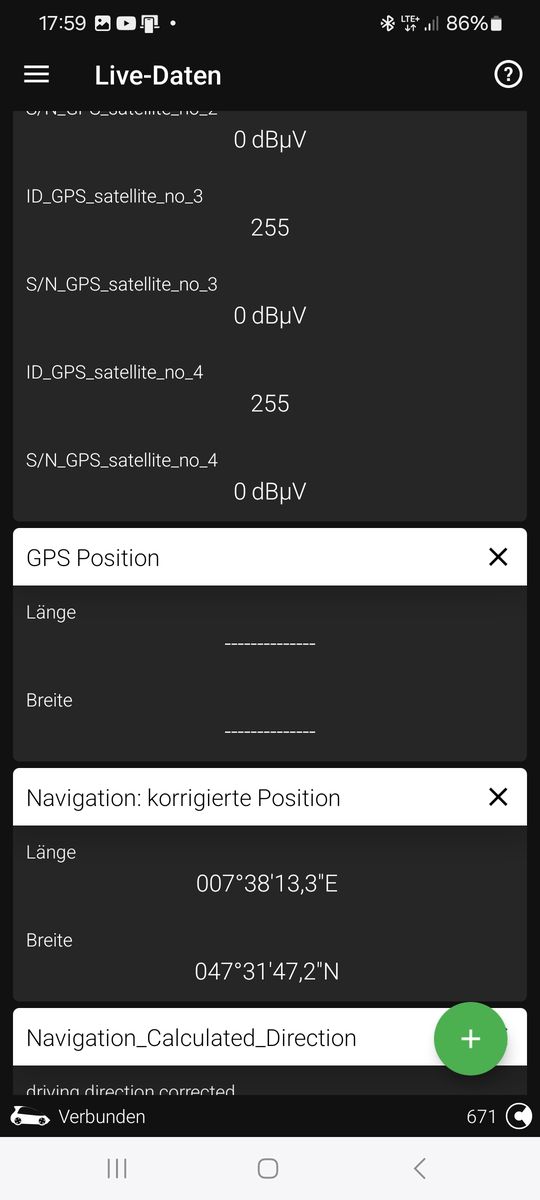The width and height of the screenshot is (540, 1200).
Task: Close the Navigation: korrigierte Position card
Action: tap(498, 797)
